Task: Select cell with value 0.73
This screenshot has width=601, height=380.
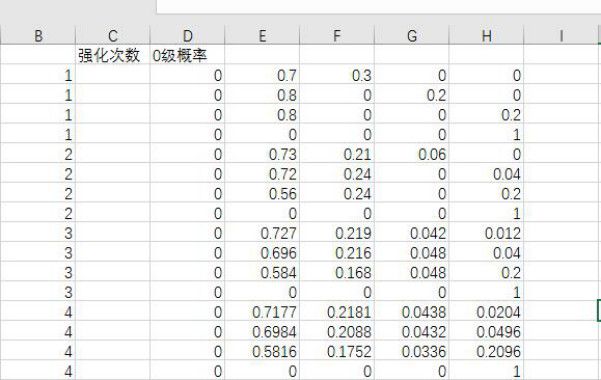Action: (262, 154)
